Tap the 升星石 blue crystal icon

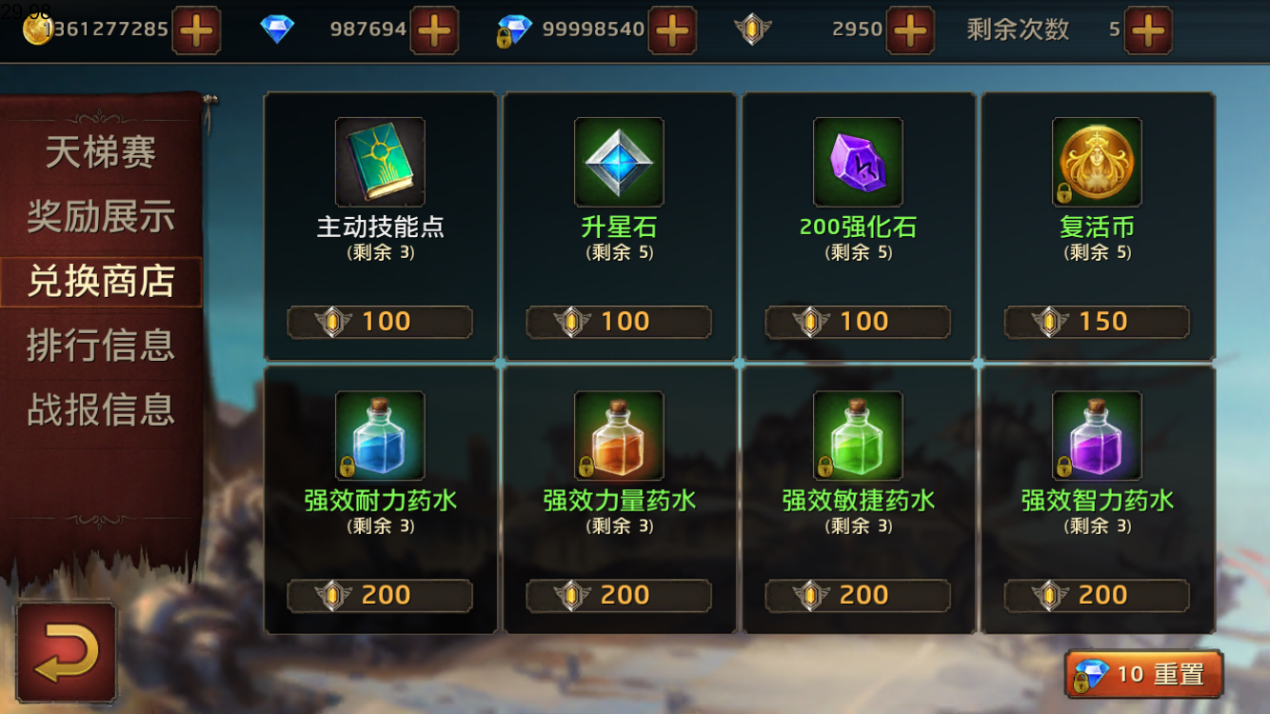coord(619,162)
